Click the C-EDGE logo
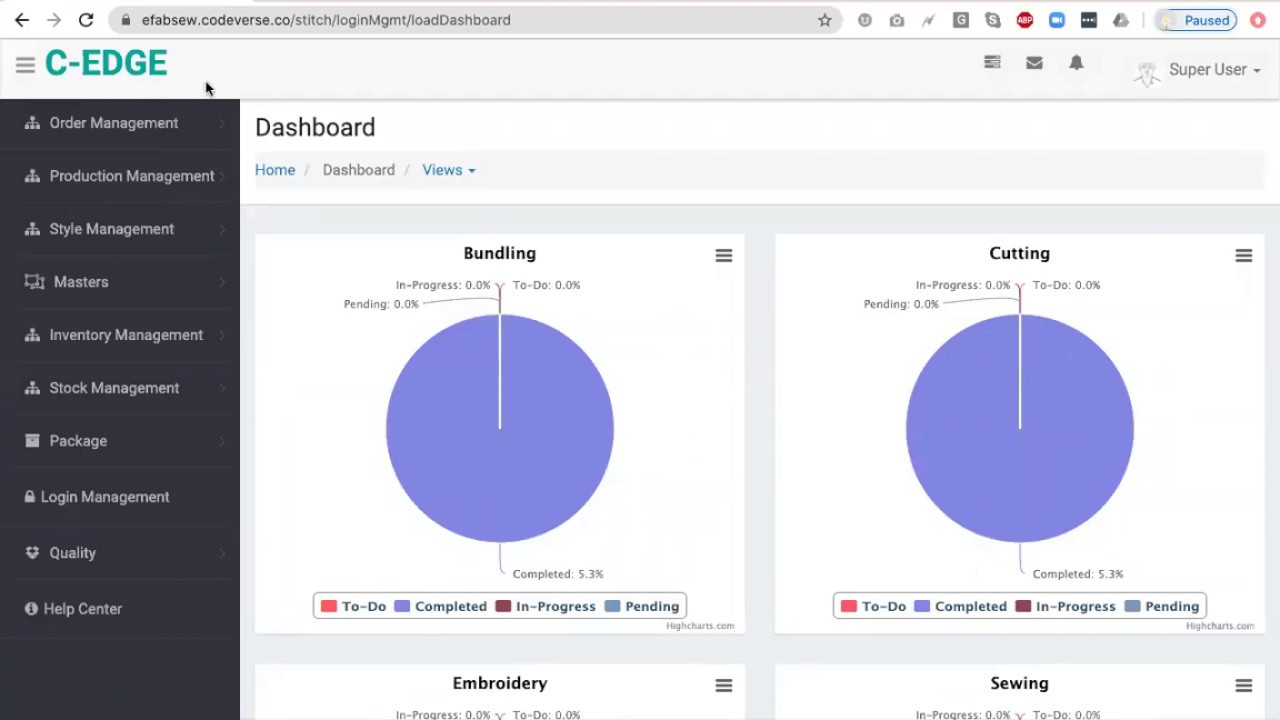Screen dimensions: 1280x720 pyautogui.click(x=106, y=63)
